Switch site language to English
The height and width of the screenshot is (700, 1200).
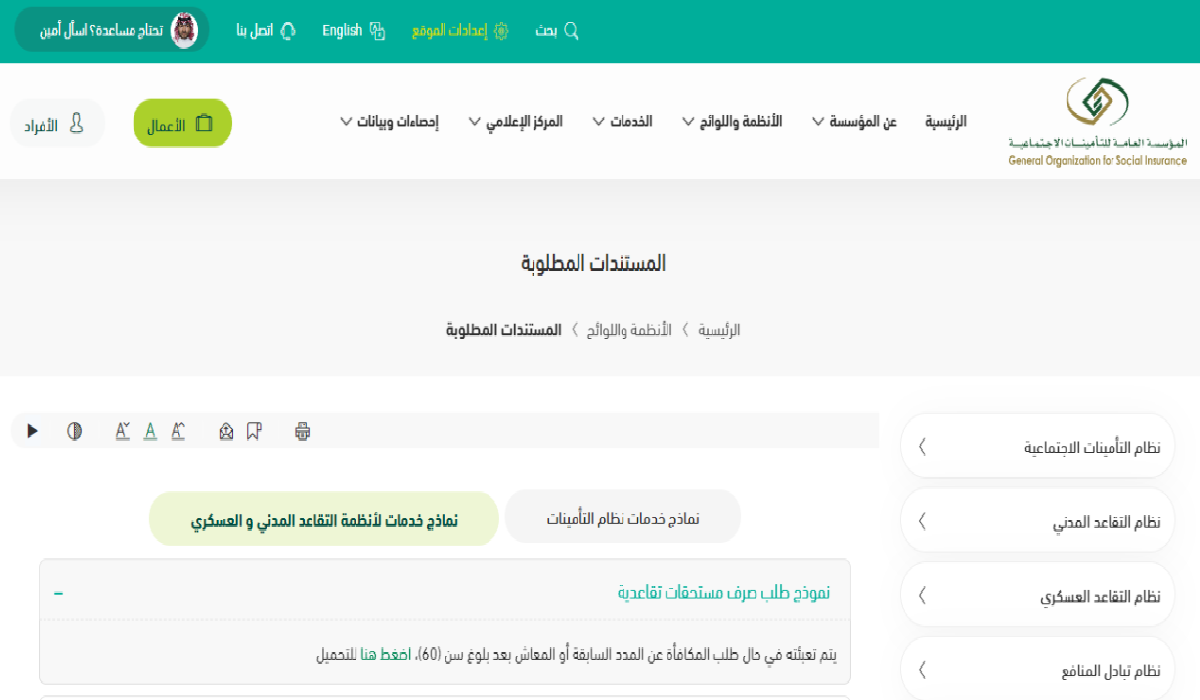[353, 31]
